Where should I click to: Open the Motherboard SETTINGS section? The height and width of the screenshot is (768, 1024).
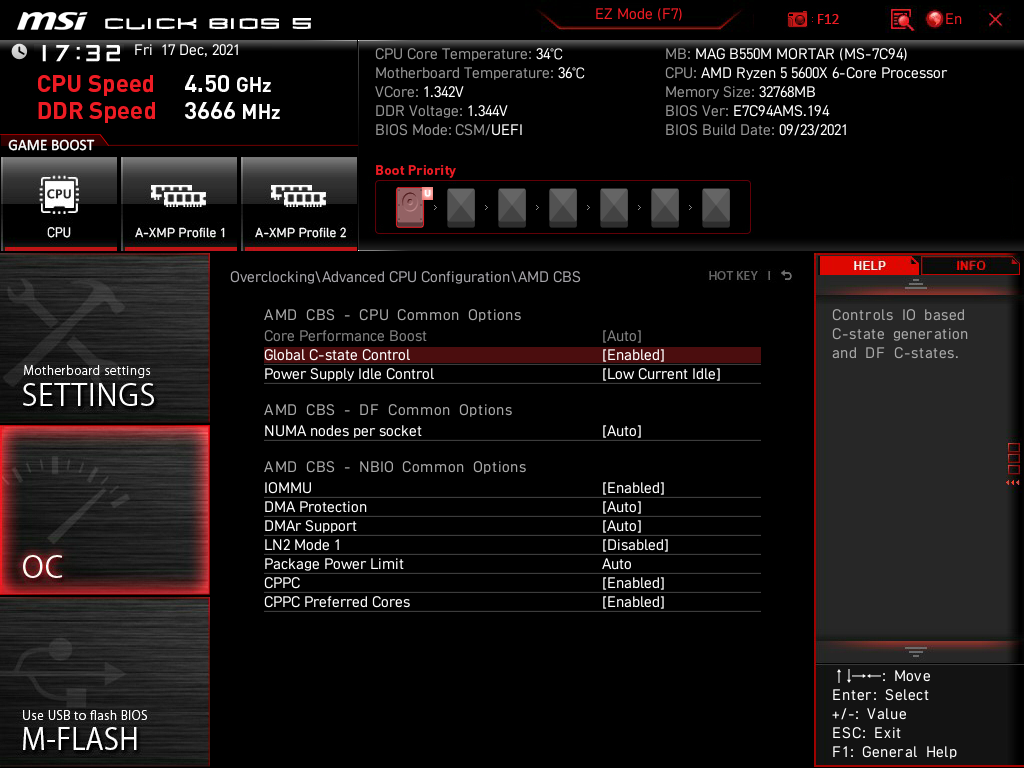point(104,338)
